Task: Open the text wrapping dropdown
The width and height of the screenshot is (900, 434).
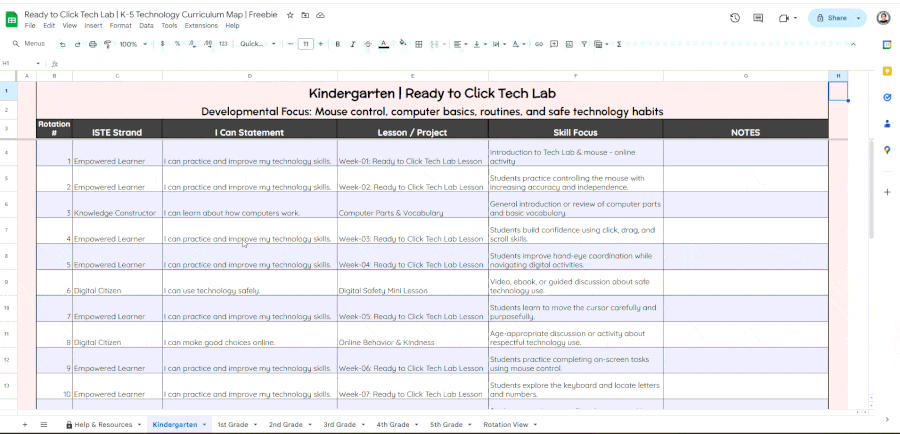Action: [x=498, y=44]
